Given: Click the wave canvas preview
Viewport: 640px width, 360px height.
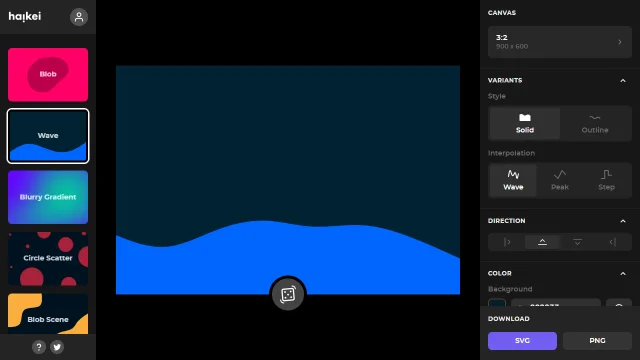Looking at the screenshot, I should click(288, 180).
